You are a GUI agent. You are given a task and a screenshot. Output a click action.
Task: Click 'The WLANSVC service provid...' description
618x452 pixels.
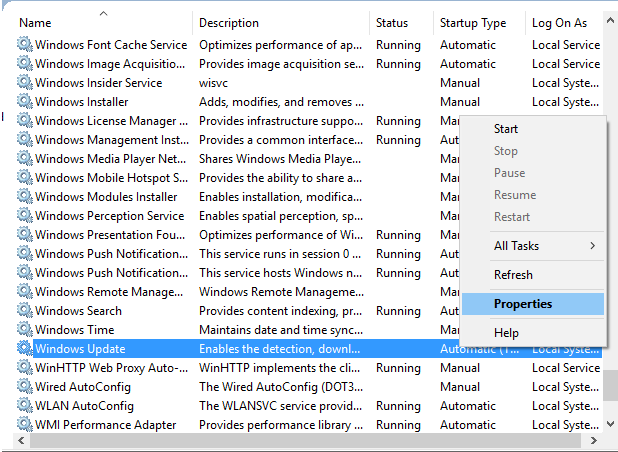(281, 406)
